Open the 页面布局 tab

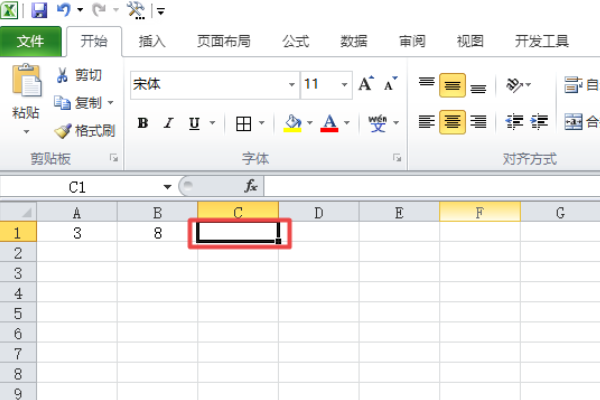pos(224,41)
